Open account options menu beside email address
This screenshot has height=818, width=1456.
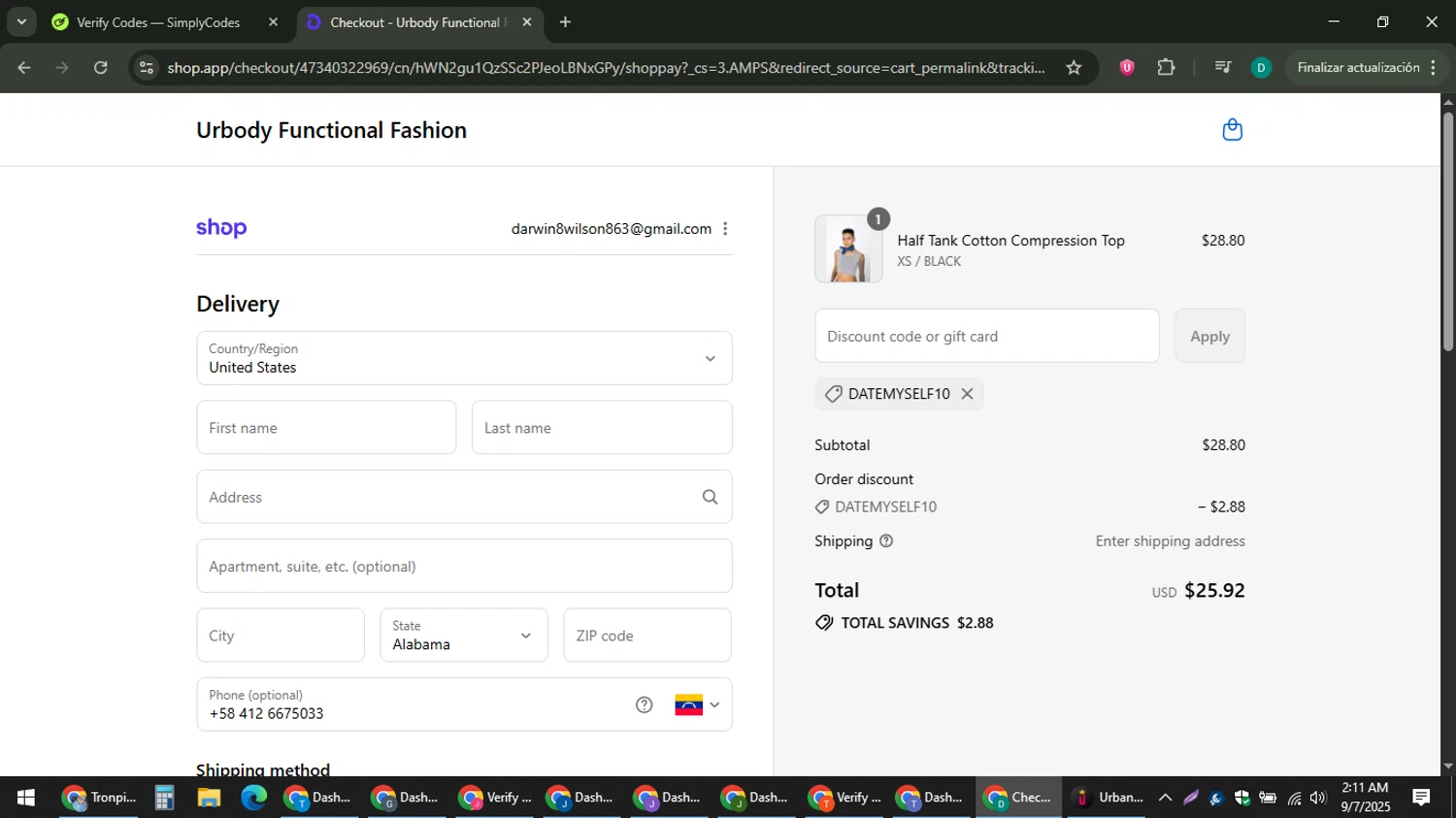725,229
